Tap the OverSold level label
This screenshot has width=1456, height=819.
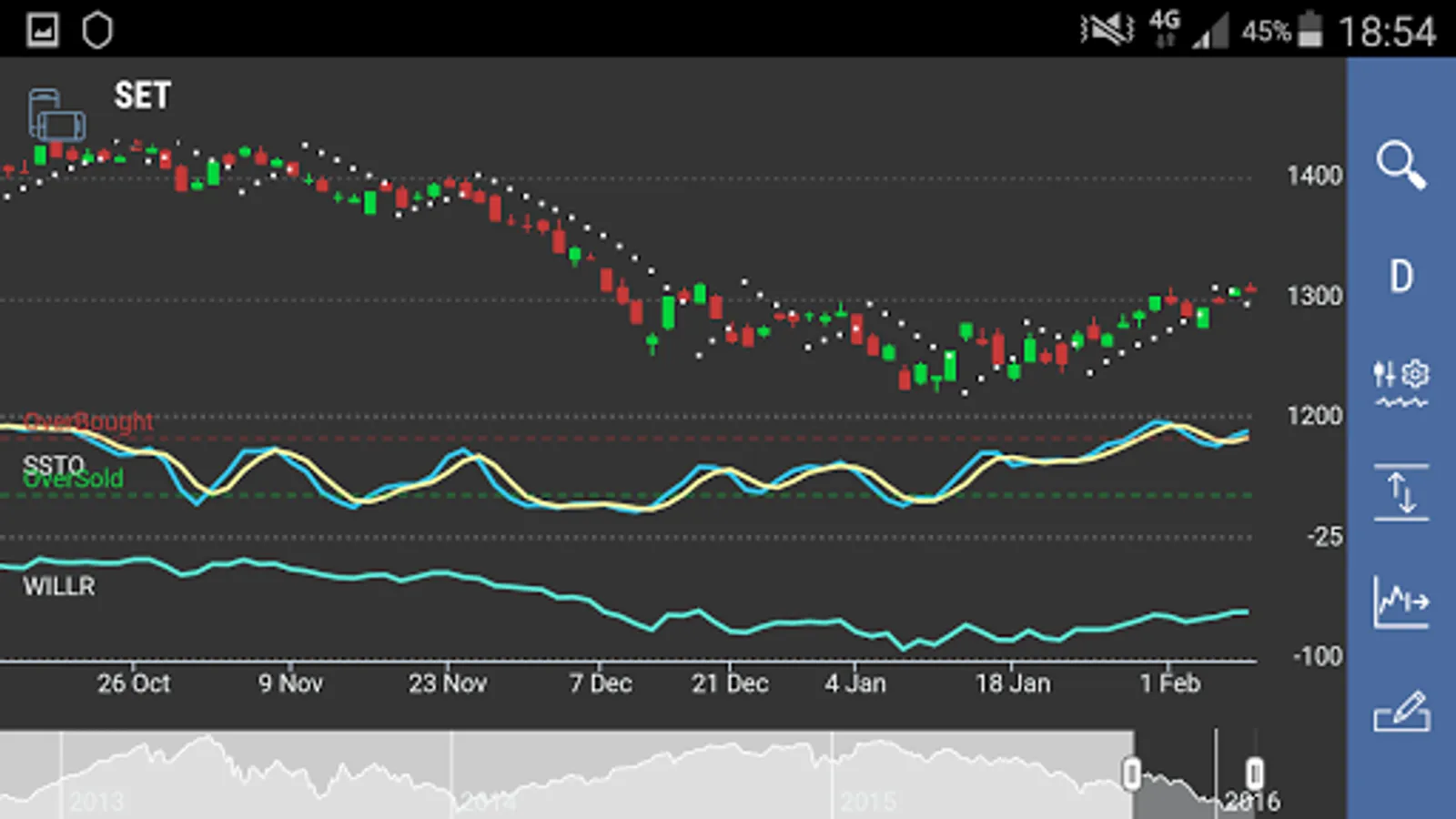[x=73, y=479]
